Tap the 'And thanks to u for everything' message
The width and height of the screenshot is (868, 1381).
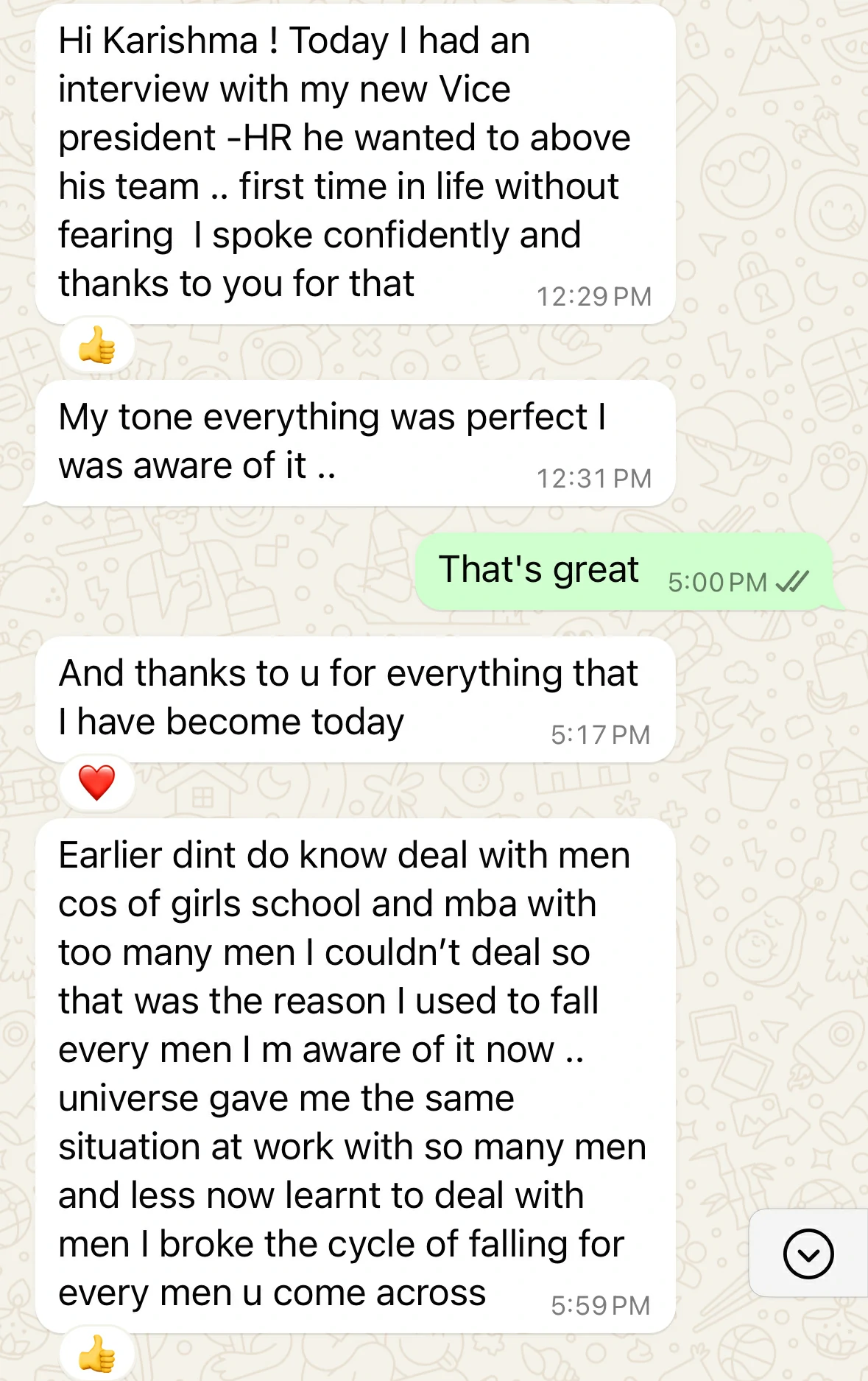356,699
